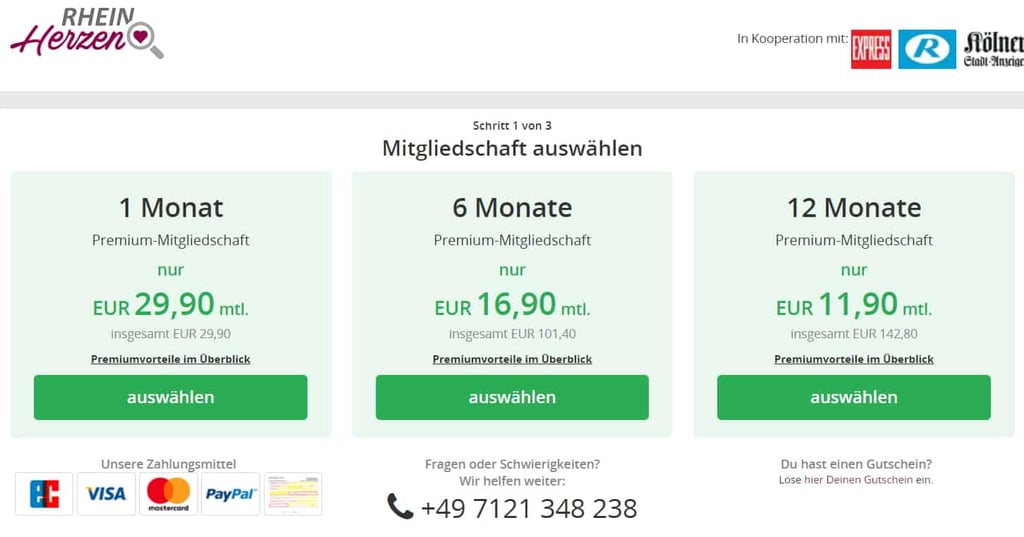Click the Kölner Stadt-Anzeiger logo
The width and height of the screenshot is (1024, 537).
click(994, 49)
